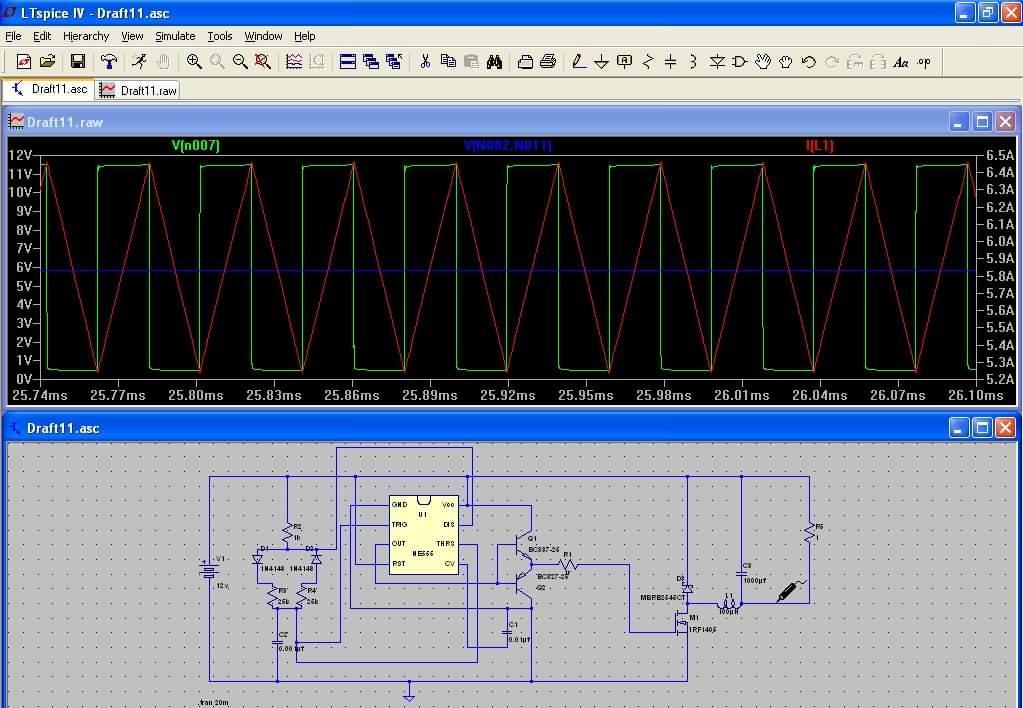Open the View menu
This screenshot has height=708, width=1023.
[132, 36]
